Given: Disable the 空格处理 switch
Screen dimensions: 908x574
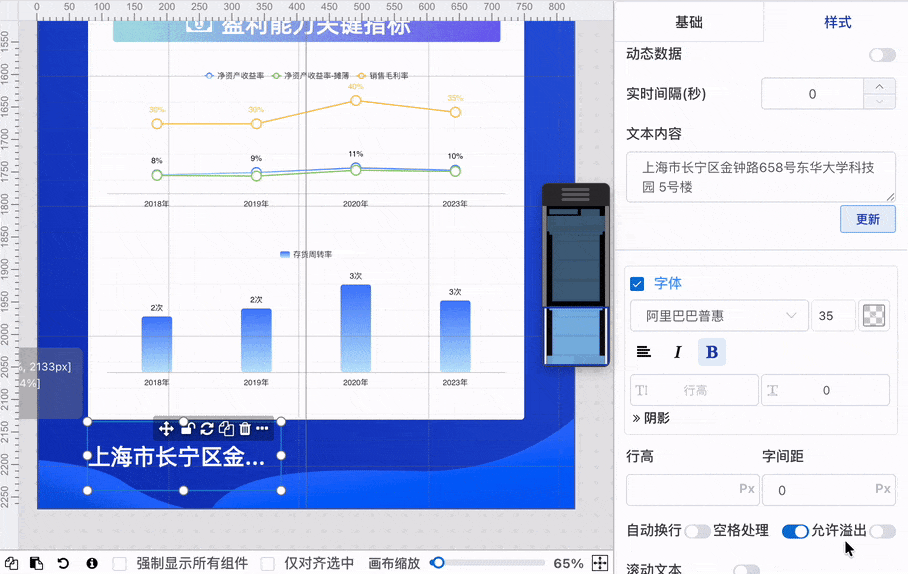Looking at the screenshot, I should point(795,531).
